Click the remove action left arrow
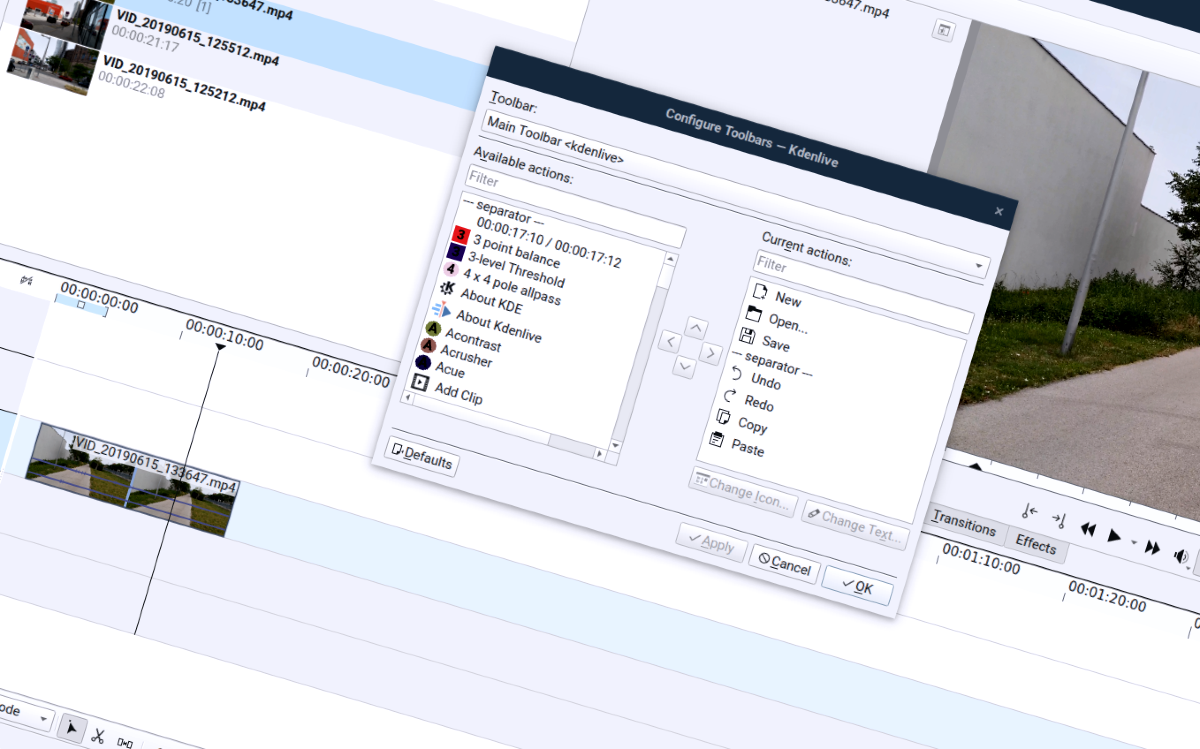1200x749 pixels. click(x=670, y=342)
